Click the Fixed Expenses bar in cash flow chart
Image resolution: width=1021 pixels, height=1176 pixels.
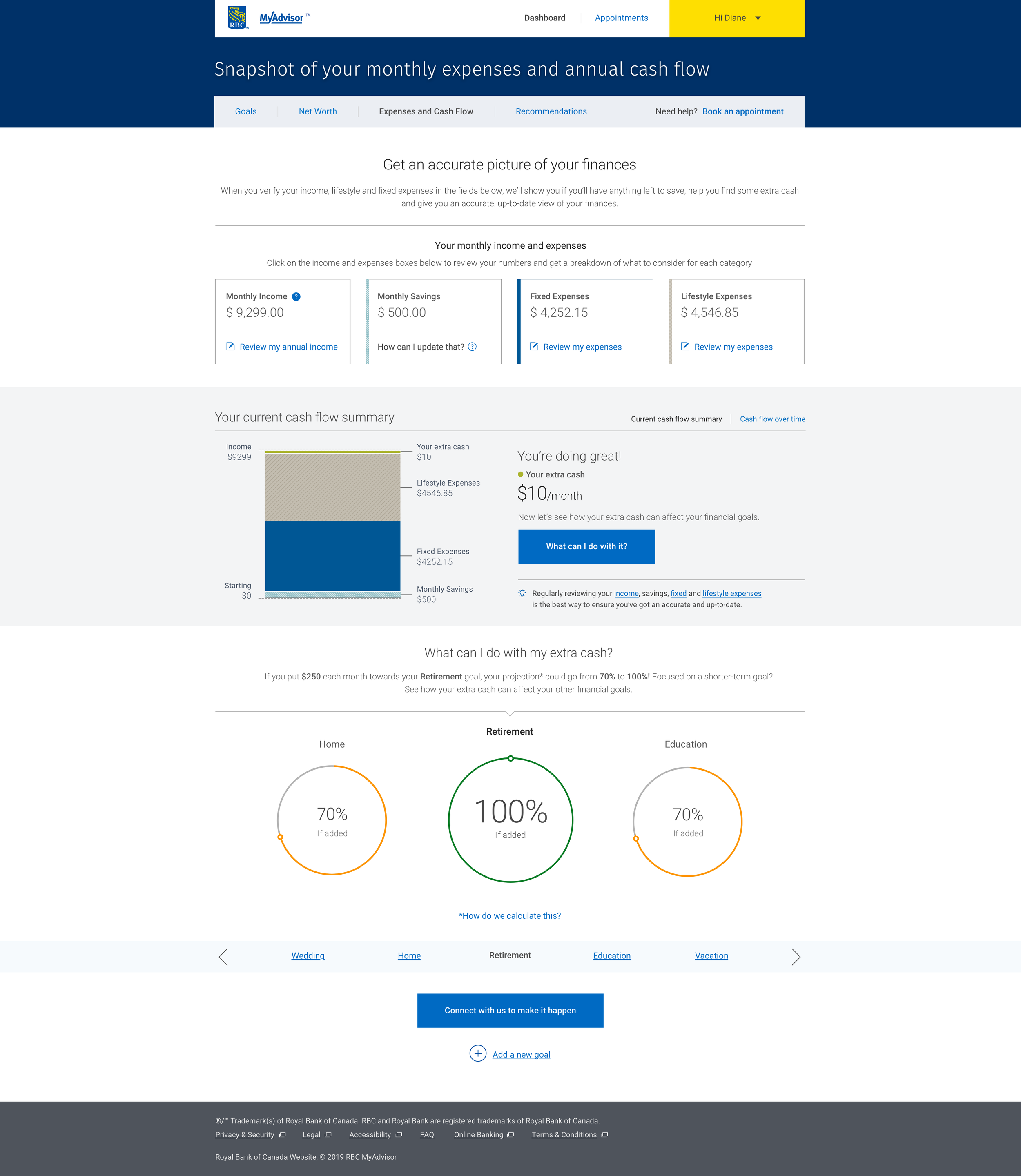(x=333, y=555)
